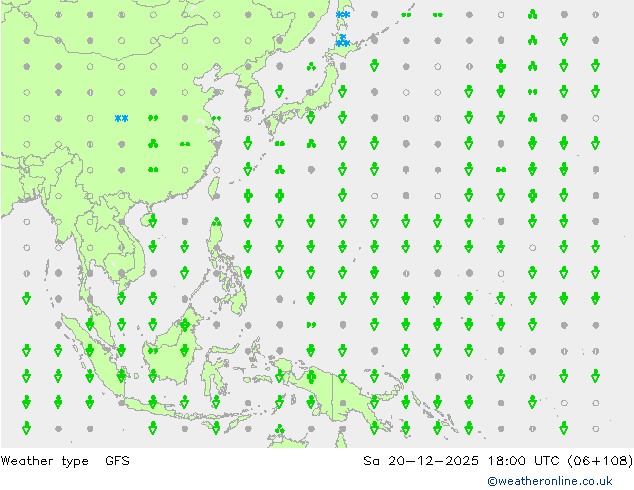Select the '(06+108)' forecast run offset

(600, 460)
